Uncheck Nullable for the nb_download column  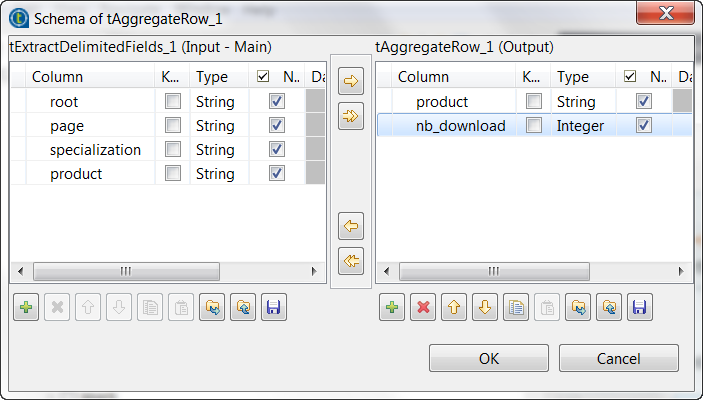(x=644, y=125)
